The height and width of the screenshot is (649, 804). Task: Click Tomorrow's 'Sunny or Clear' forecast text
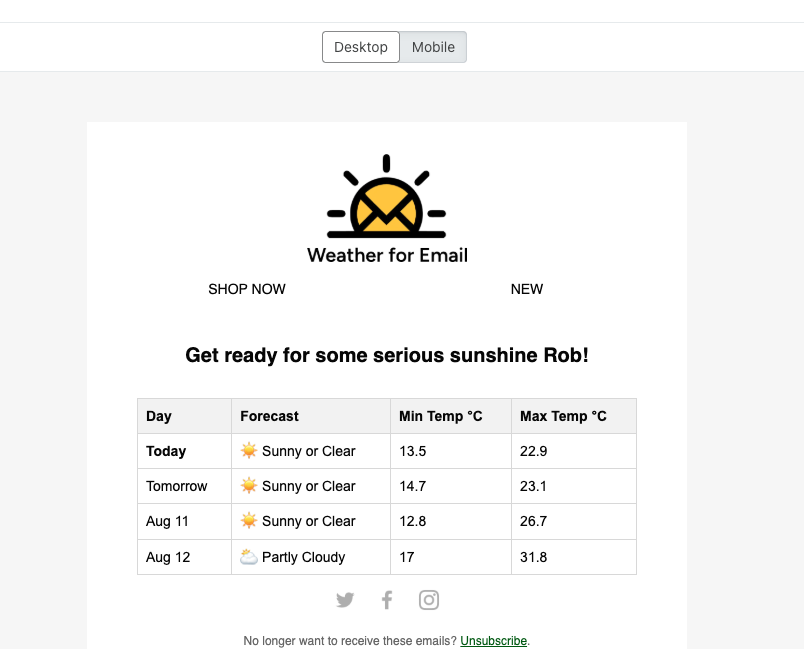[308, 486]
